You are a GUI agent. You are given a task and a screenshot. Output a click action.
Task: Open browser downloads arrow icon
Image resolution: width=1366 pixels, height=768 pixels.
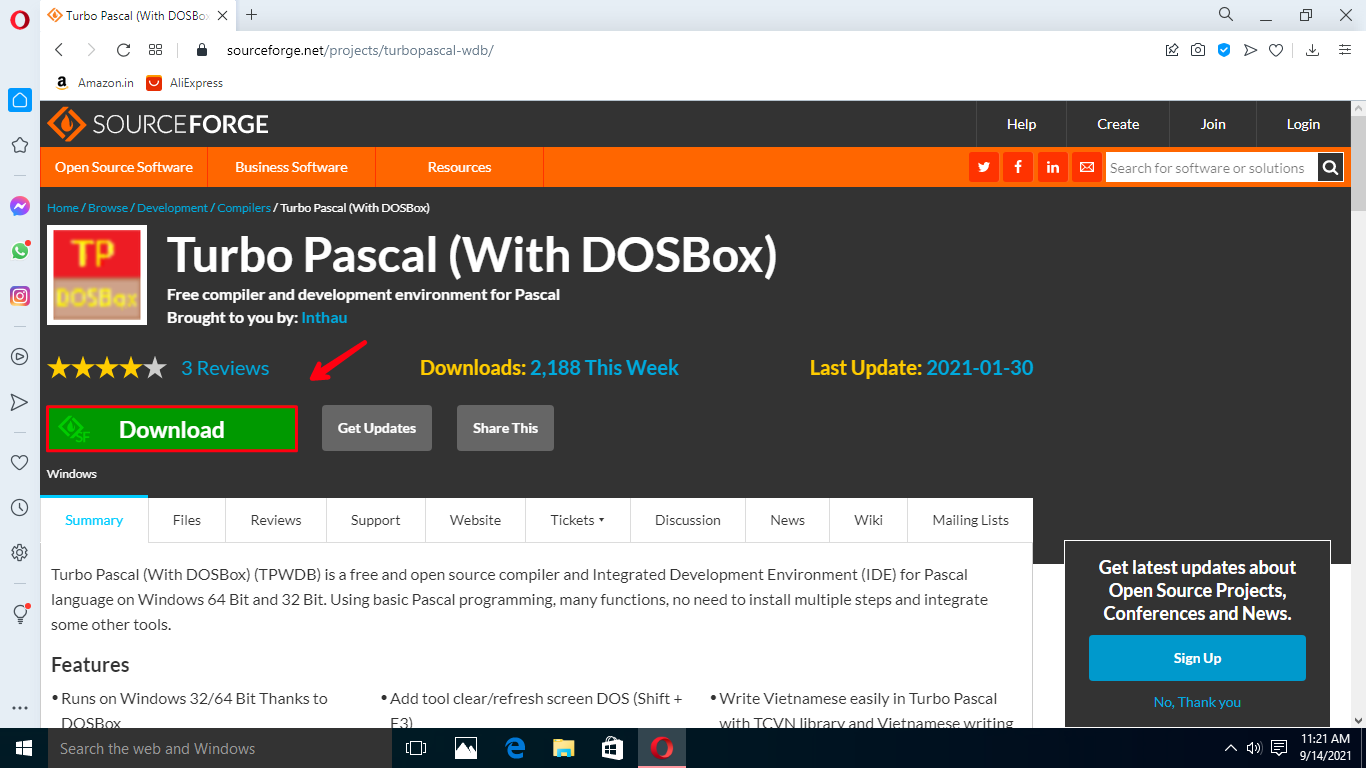(x=1313, y=50)
